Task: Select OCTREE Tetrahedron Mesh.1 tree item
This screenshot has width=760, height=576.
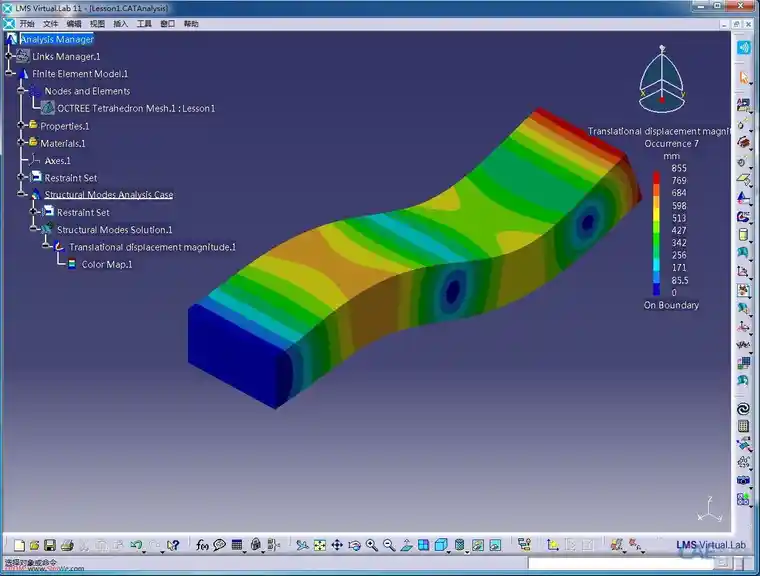Action: [136, 108]
